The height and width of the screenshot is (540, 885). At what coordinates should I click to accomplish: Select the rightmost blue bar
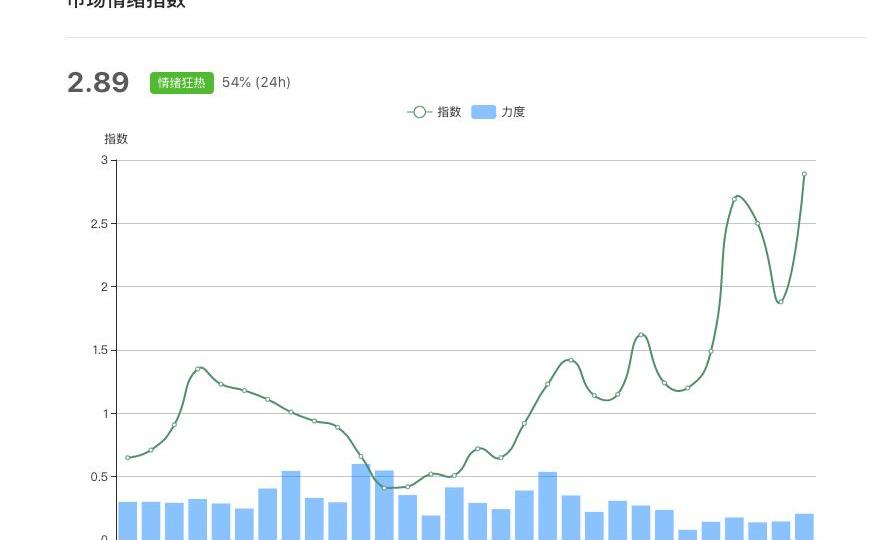pos(804,526)
